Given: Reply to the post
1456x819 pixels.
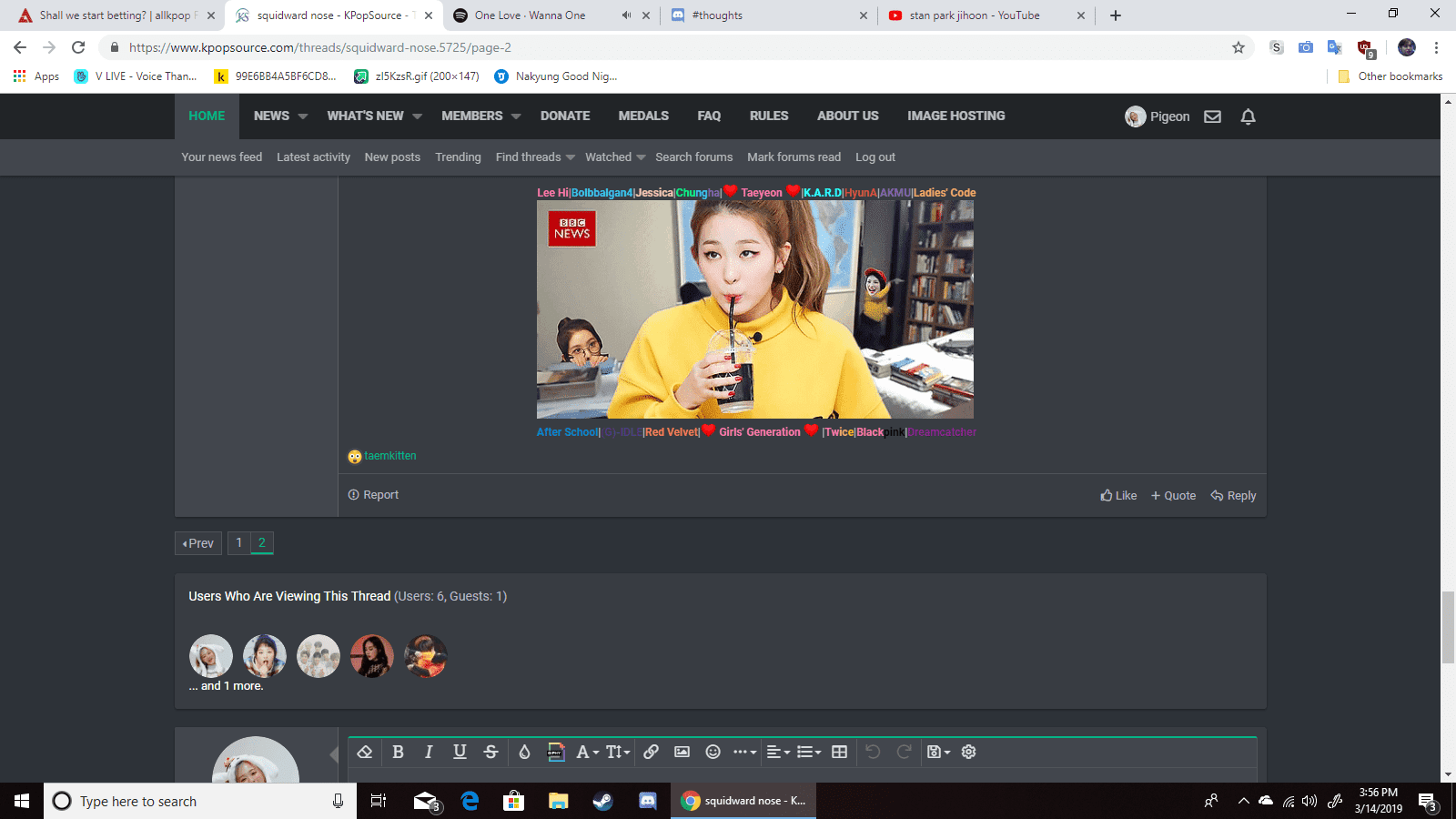Looking at the screenshot, I should 1233,495.
